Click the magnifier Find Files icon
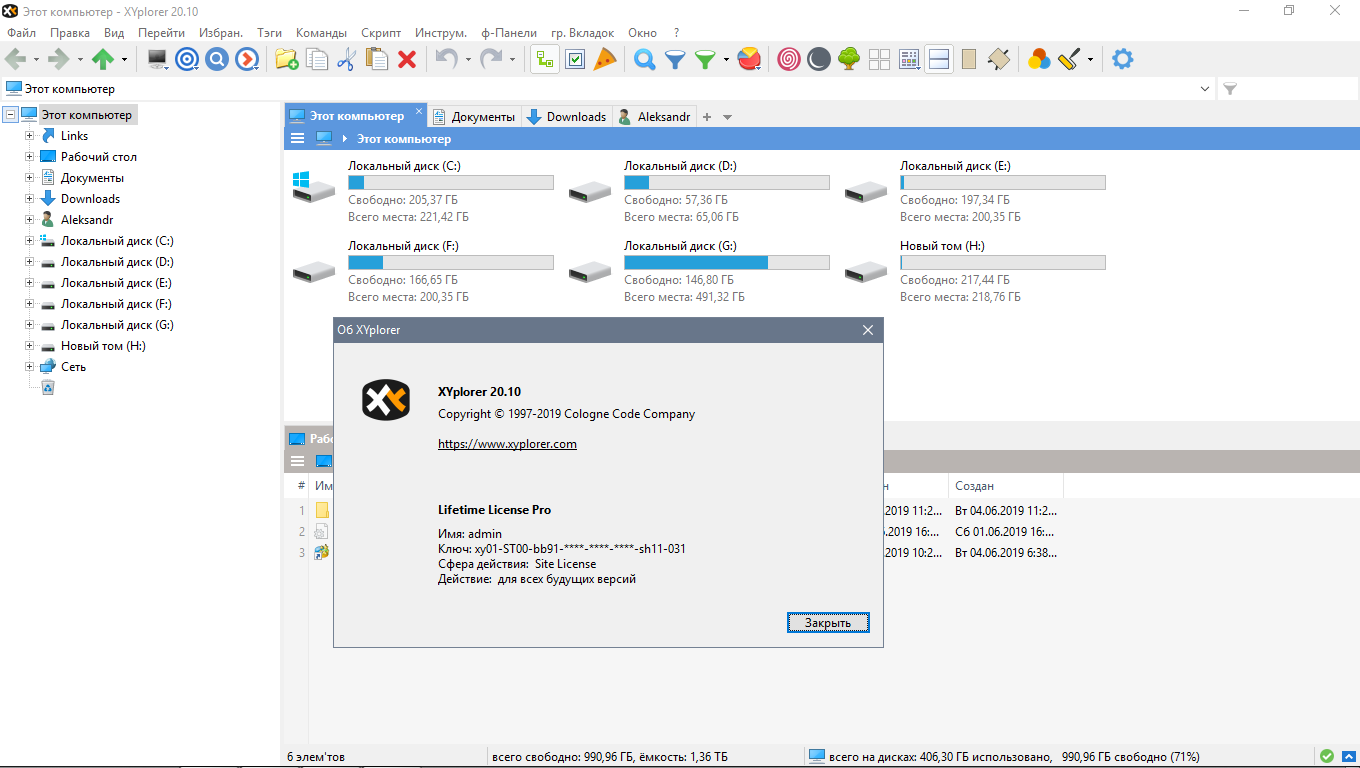 (645, 60)
